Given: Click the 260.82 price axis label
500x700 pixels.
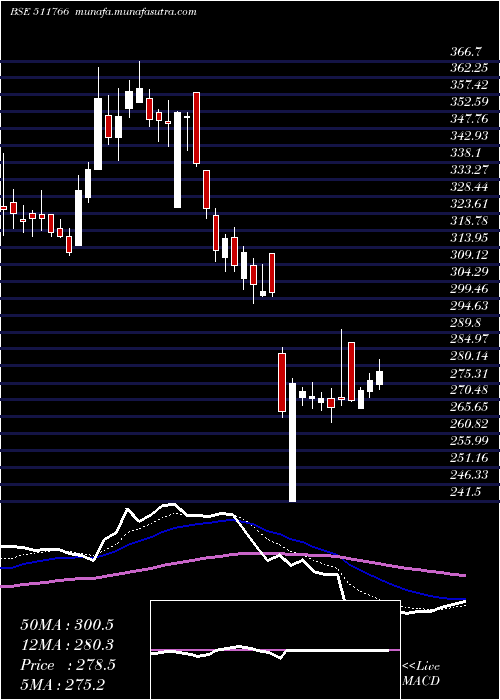Looking at the screenshot, I should click(469, 425).
